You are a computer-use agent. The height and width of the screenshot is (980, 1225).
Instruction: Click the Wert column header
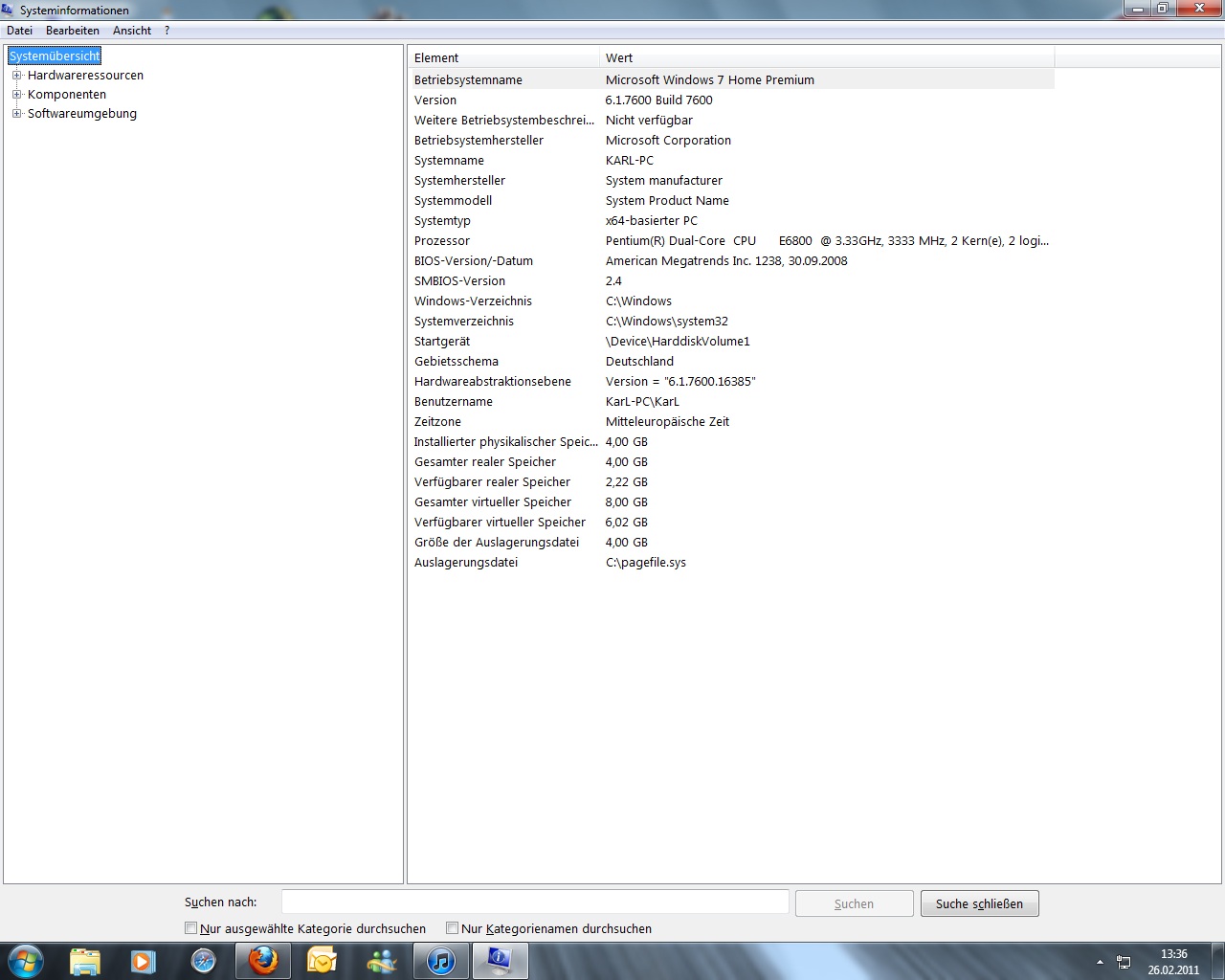coord(827,58)
